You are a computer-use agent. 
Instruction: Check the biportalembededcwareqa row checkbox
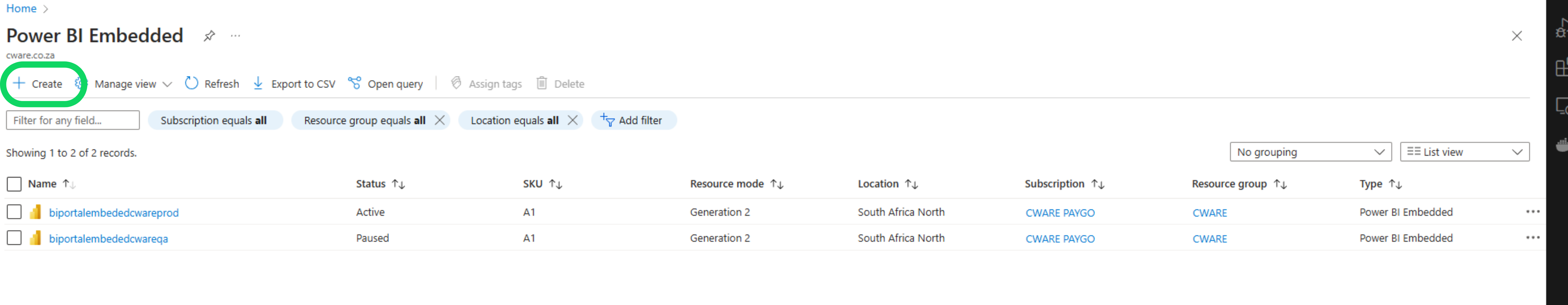[x=14, y=238]
